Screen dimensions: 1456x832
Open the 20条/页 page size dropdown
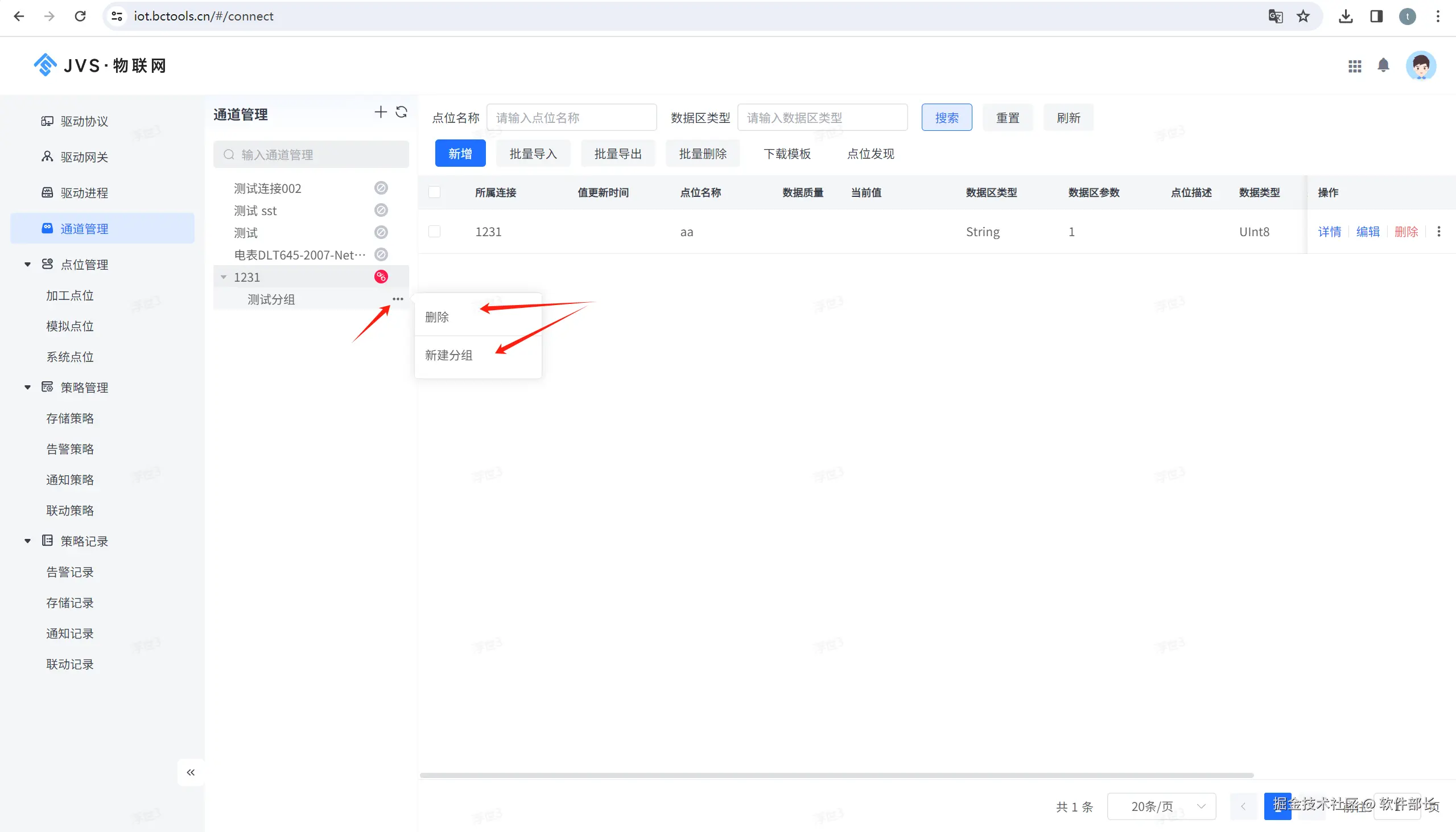[x=1161, y=806]
